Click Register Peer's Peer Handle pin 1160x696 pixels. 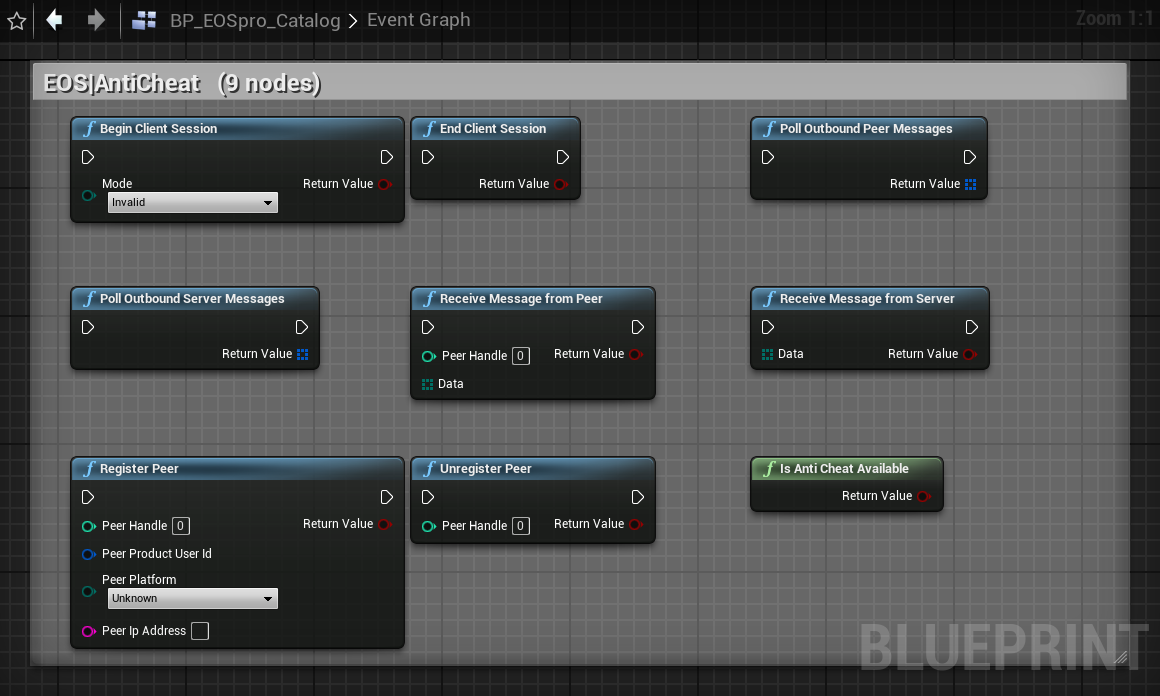click(89, 526)
